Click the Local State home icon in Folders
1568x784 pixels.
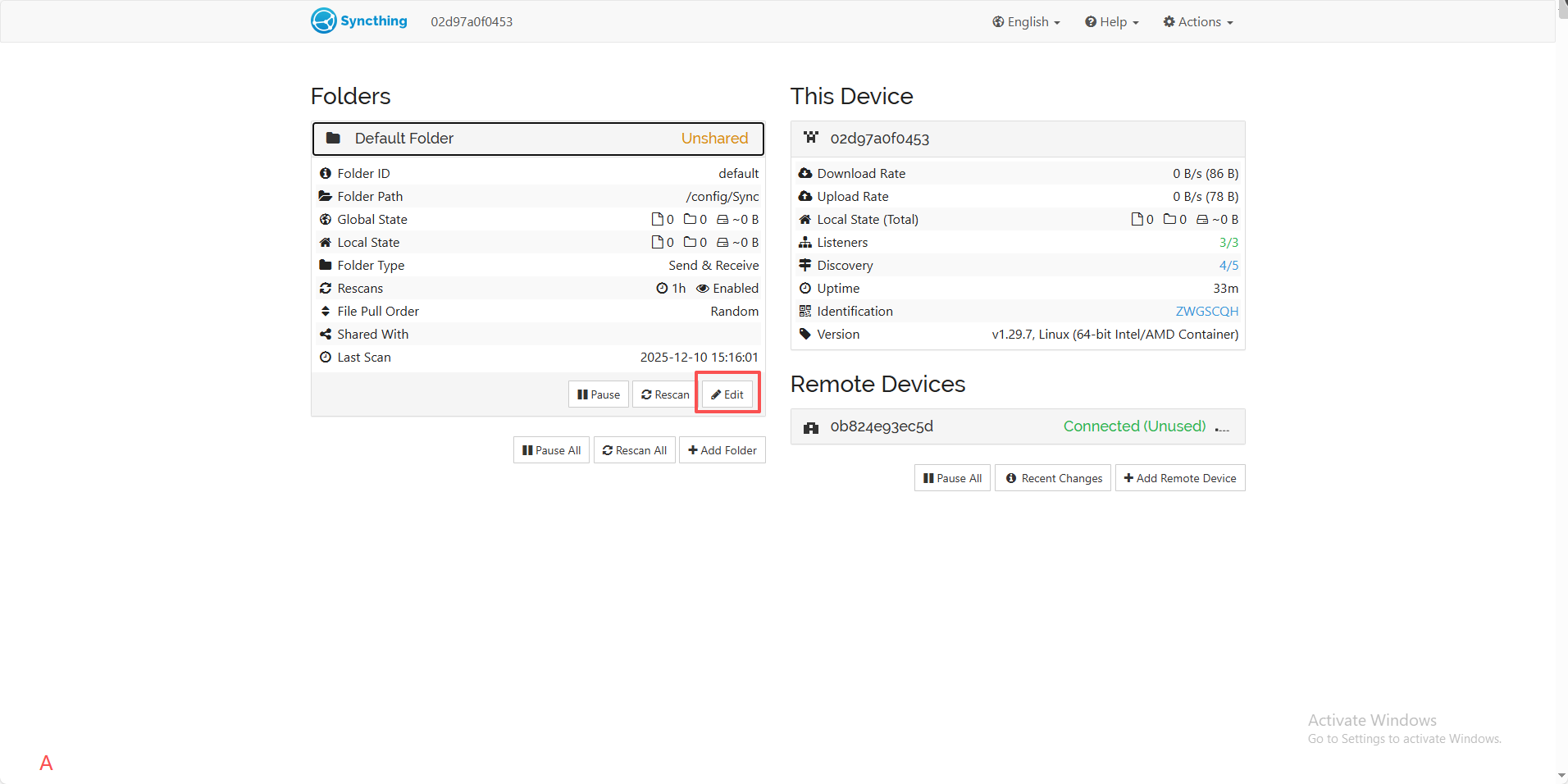326,242
